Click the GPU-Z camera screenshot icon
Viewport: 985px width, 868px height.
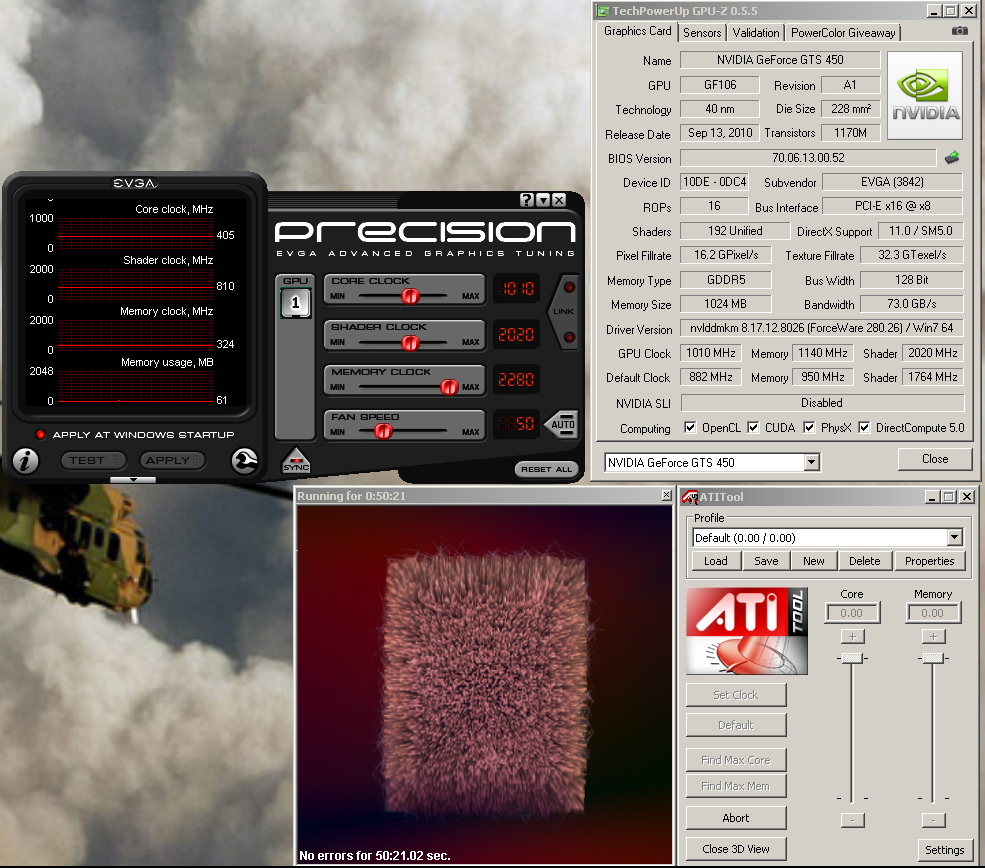[959, 31]
